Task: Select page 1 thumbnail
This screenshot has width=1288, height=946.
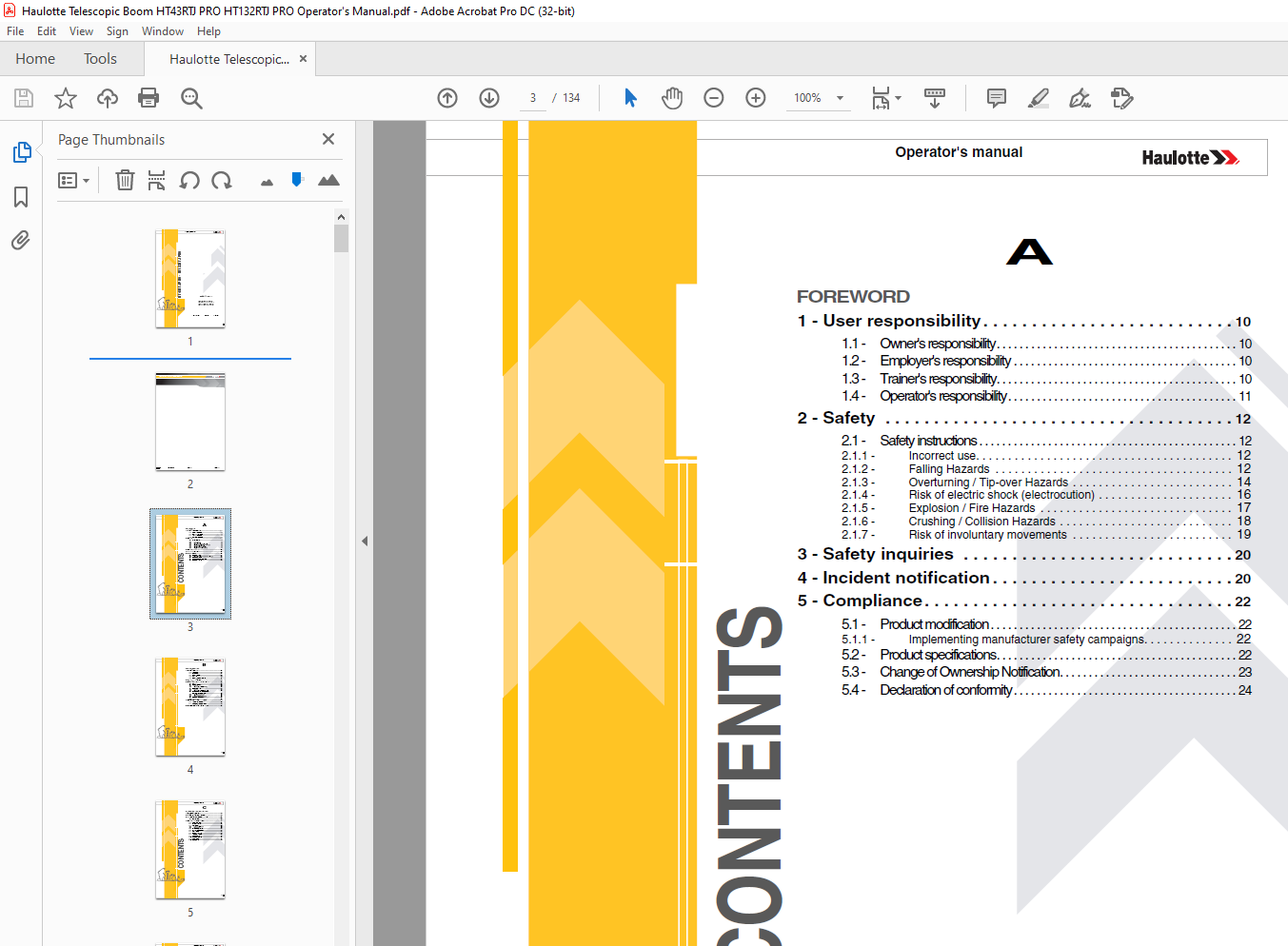Action: pyautogui.click(x=190, y=279)
